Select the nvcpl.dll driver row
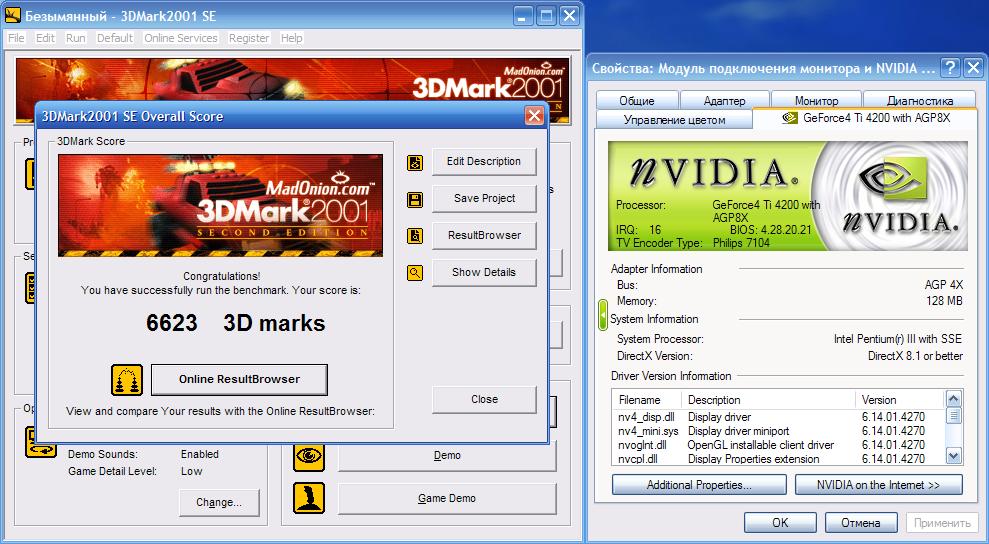Screen dimensions: 989x544 click(778, 459)
